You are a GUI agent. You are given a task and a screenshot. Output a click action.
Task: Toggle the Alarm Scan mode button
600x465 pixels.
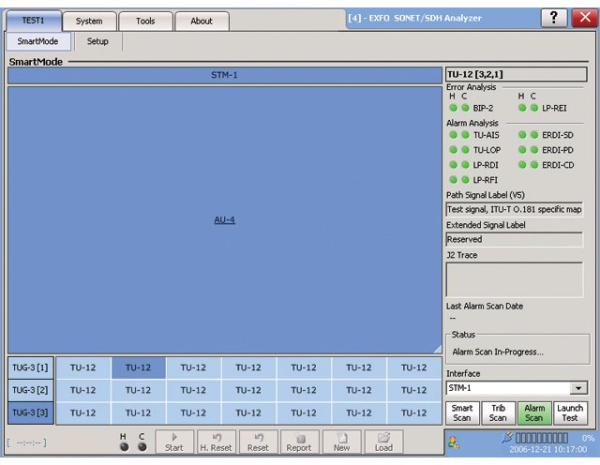coord(534,413)
